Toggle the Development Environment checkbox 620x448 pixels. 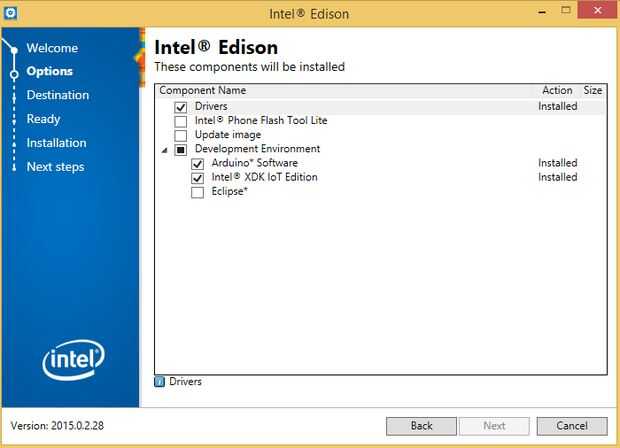pos(181,150)
